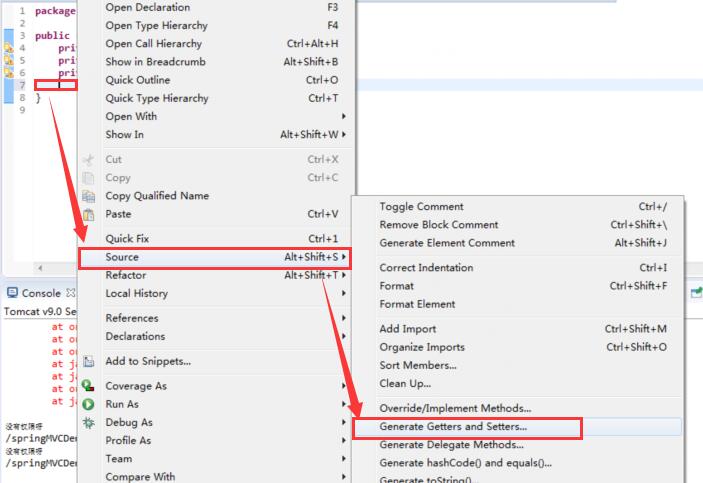Click the Copy Qualified Name icon
The image size is (703, 483).
tap(88, 196)
